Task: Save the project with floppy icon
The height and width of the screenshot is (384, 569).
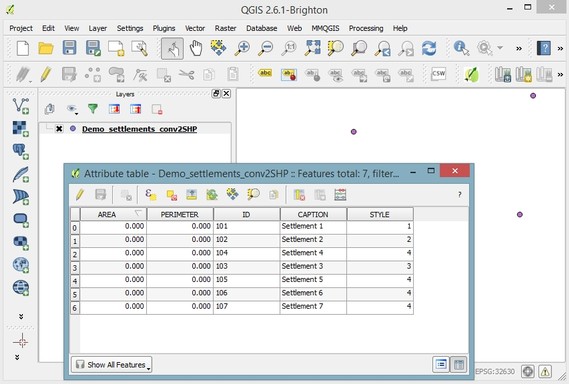Action: coord(69,48)
